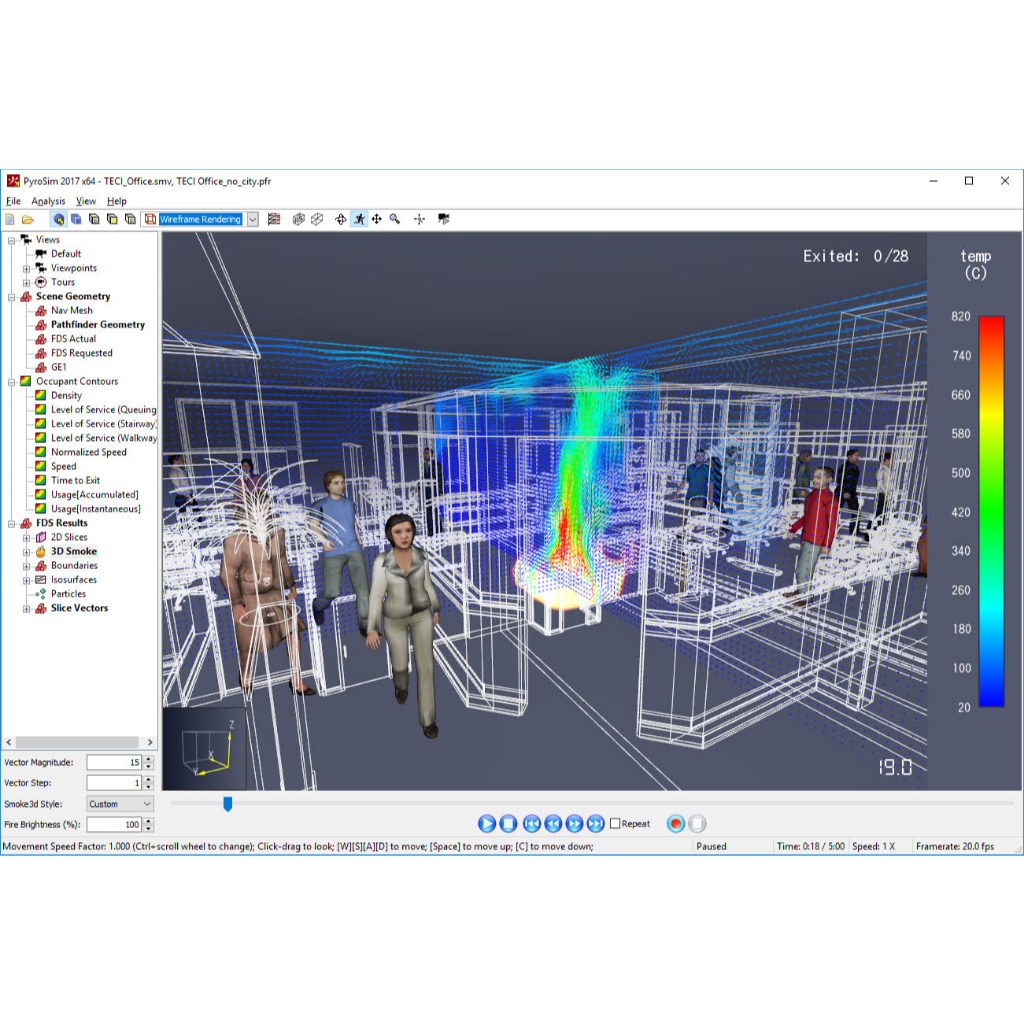Select the Usage[Accumulated] contour
The width and height of the screenshot is (1024, 1024).
coord(95,495)
